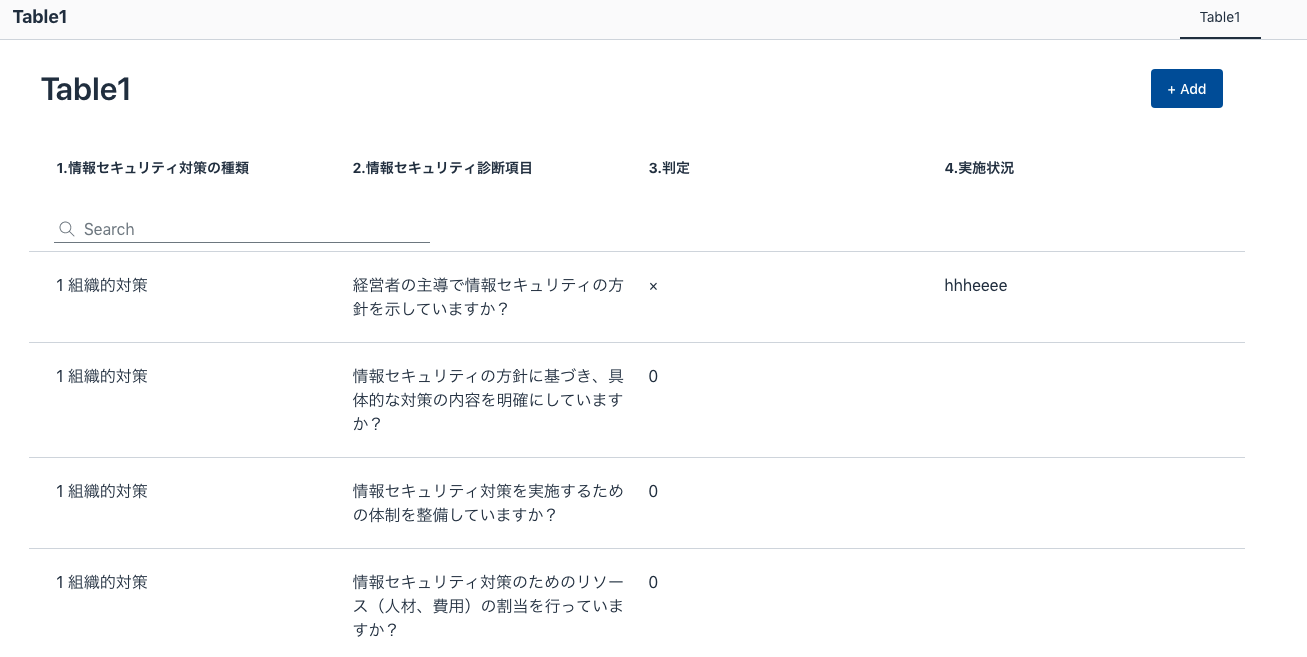Click 1 組織的対策 in the first row
This screenshot has width=1307, height=657.
point(102,285)
